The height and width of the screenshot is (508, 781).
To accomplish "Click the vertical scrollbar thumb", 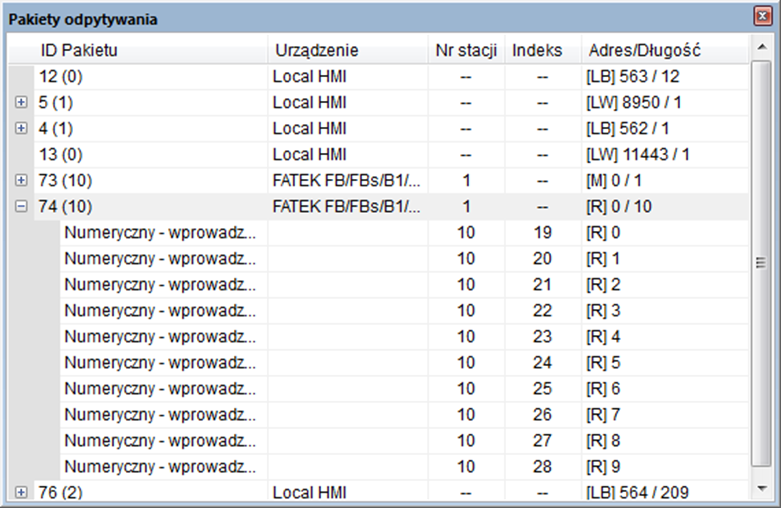I will point(761,263).
